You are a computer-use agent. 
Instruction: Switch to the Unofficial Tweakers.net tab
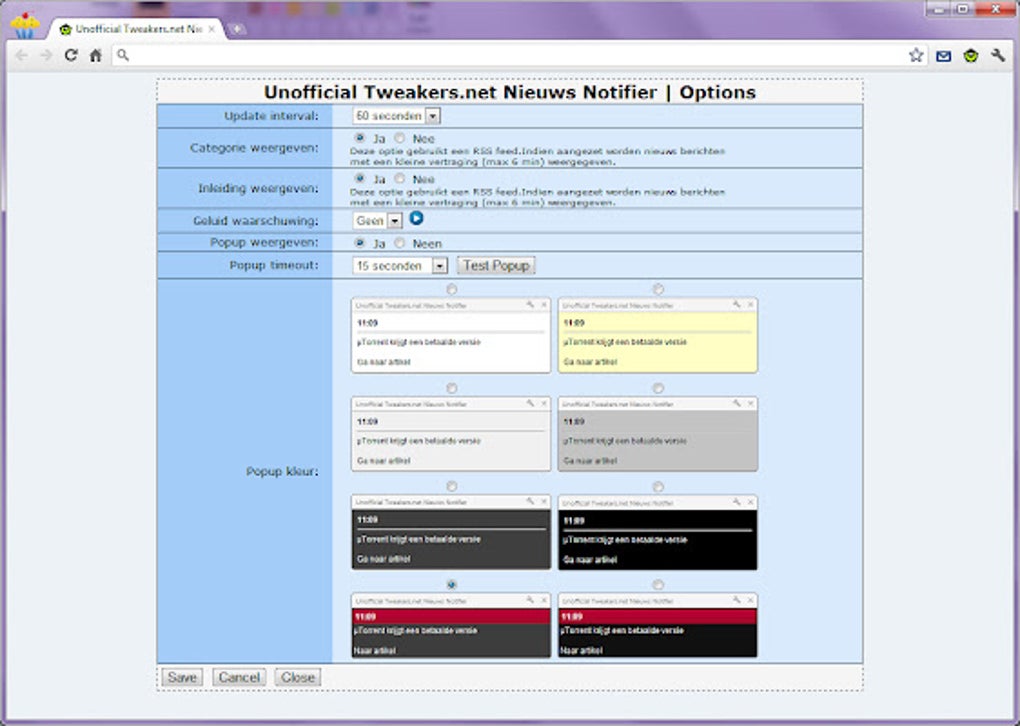(x=135, y=30)
